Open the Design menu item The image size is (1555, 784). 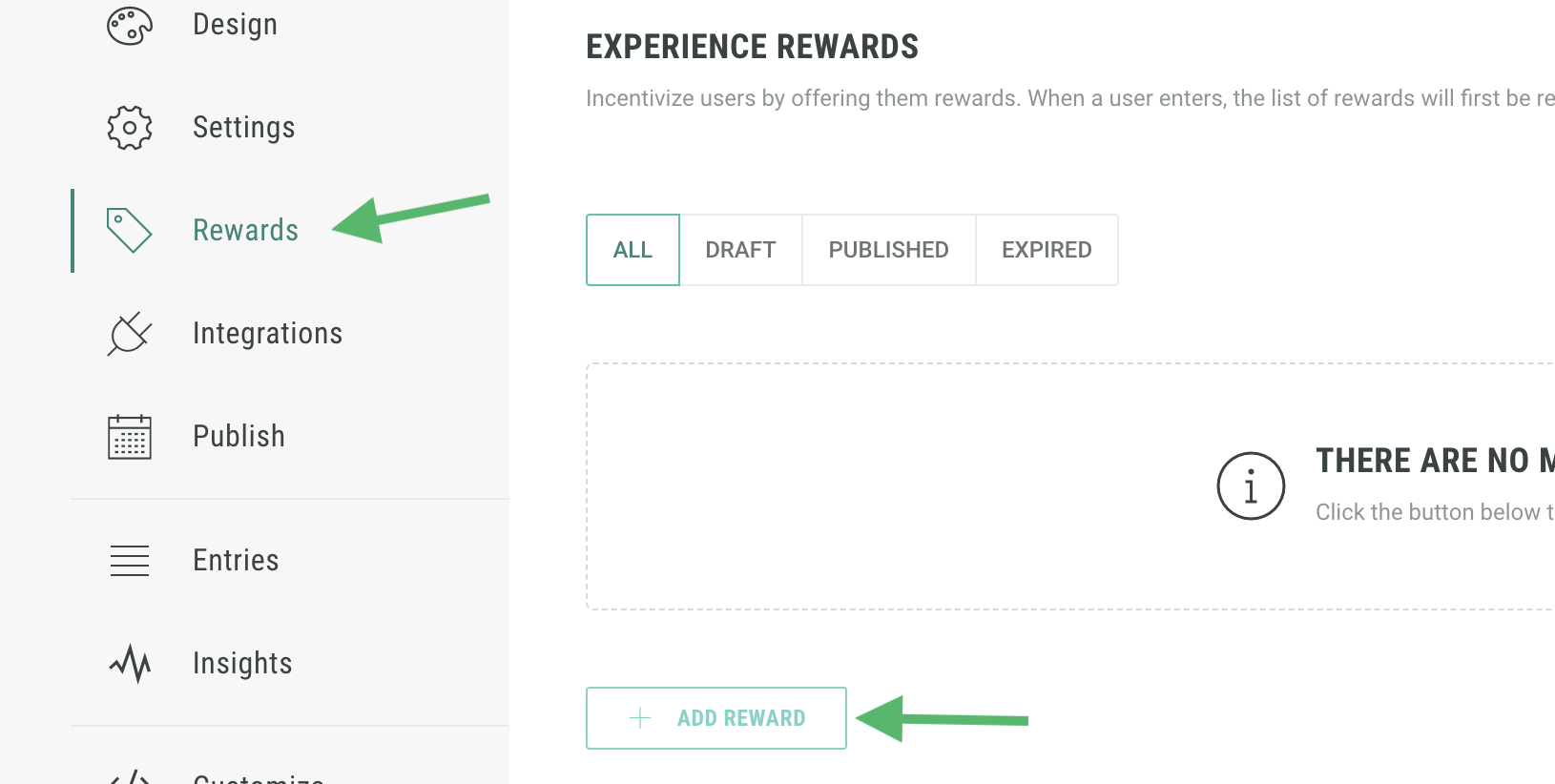point(235,25)
